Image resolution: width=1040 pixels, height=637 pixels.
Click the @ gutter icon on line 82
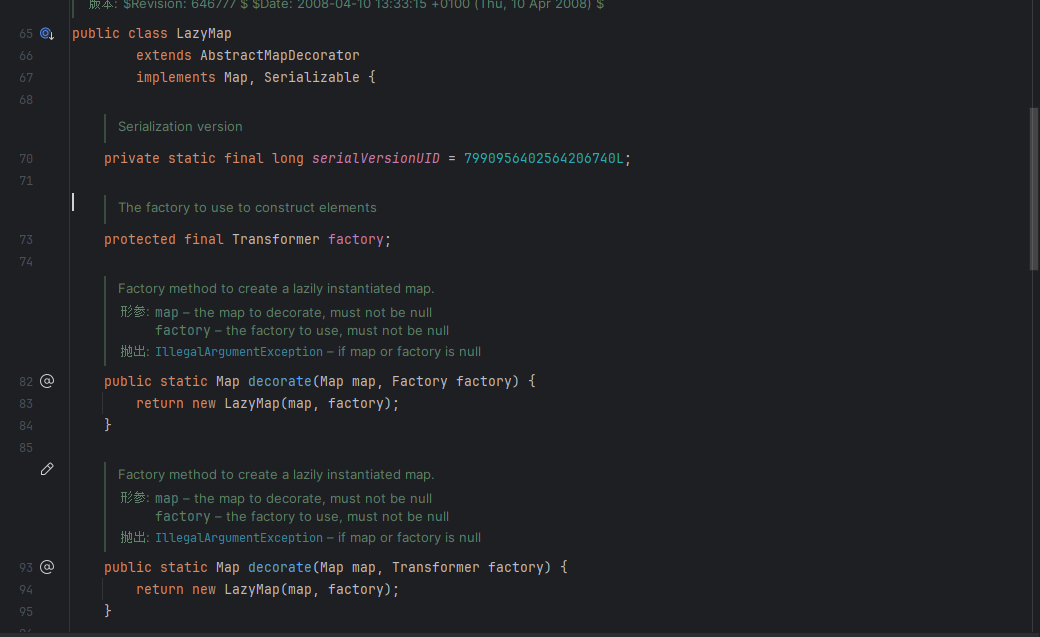pos(47,381)
